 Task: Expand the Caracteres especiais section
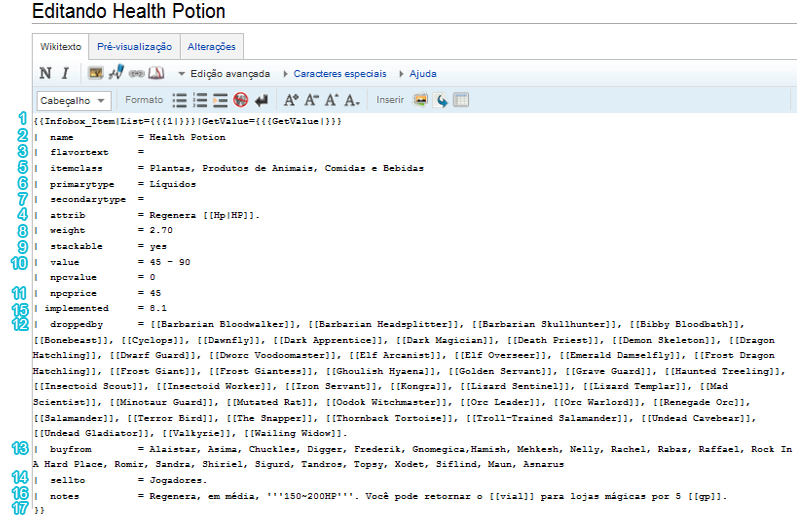click(x=337, y=74)
